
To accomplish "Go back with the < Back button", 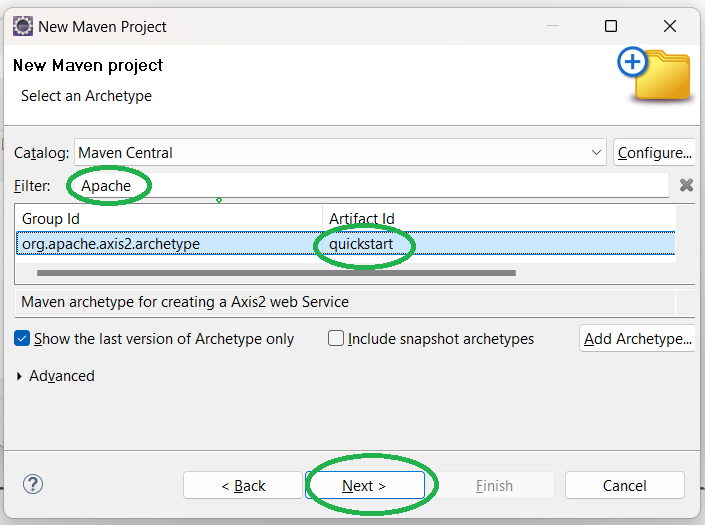I will coord(243,486).
